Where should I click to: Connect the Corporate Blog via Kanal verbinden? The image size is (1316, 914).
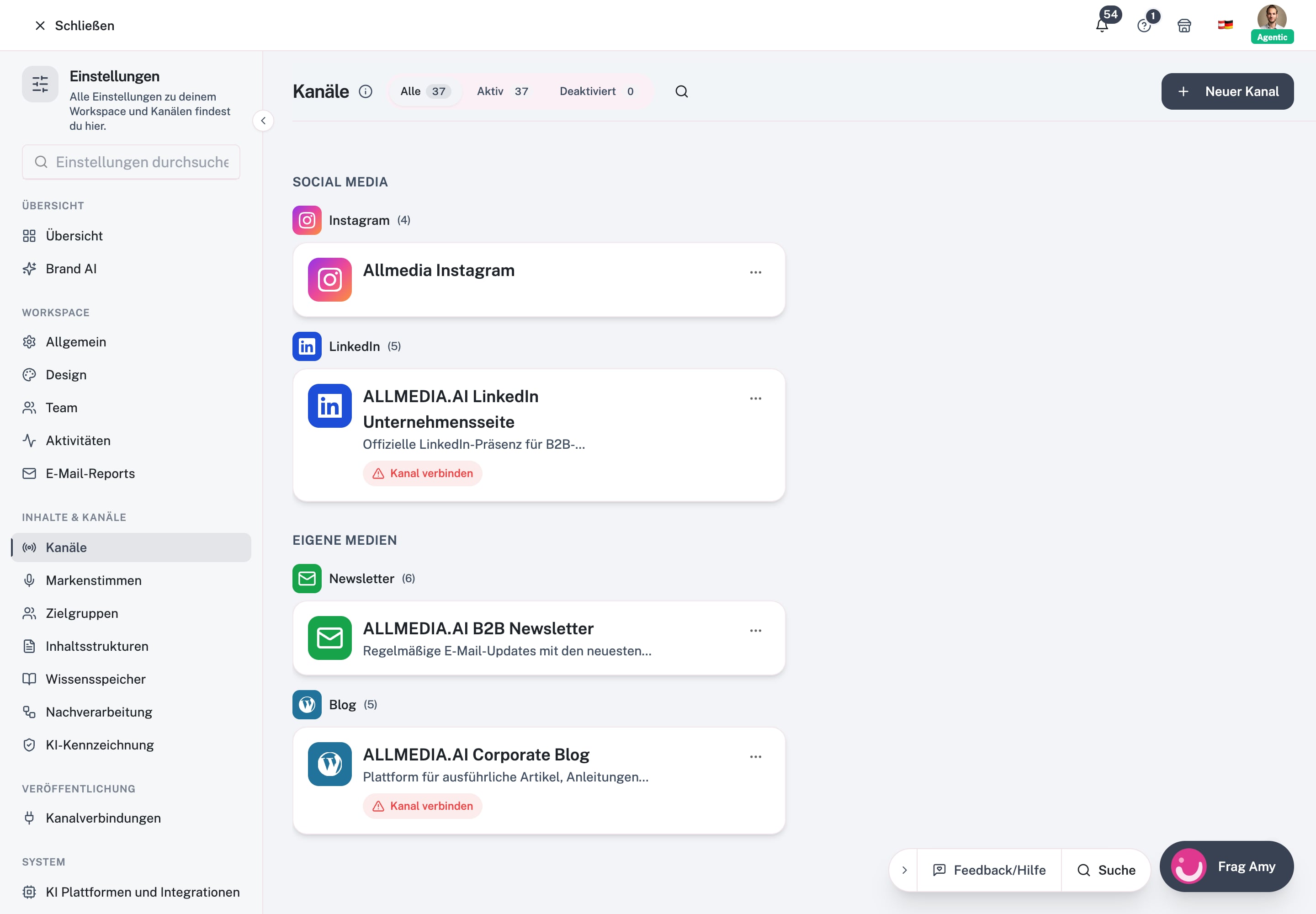click(422, 806)
